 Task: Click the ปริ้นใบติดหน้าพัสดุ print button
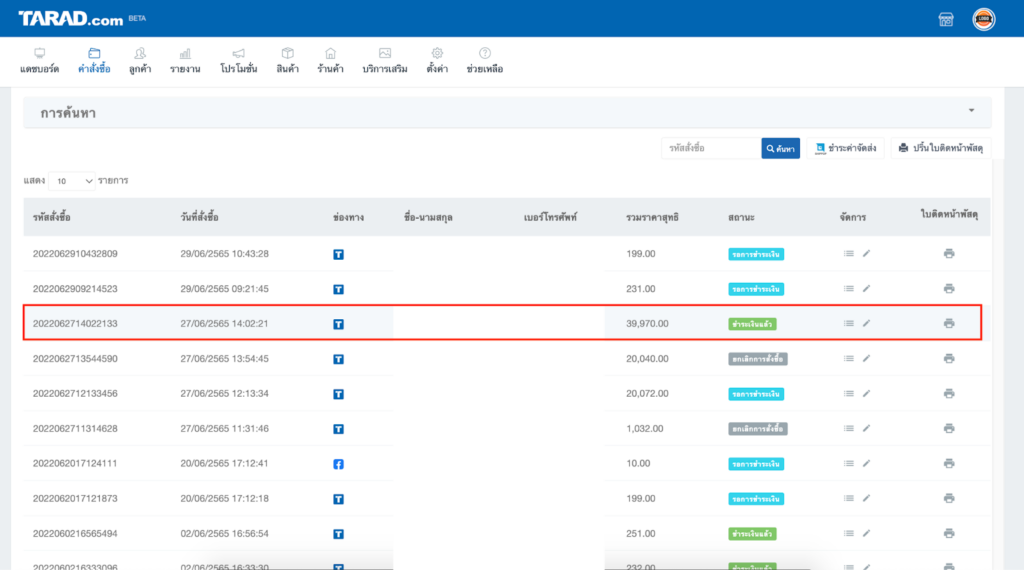pyautogui.click(x=941, y=148)
